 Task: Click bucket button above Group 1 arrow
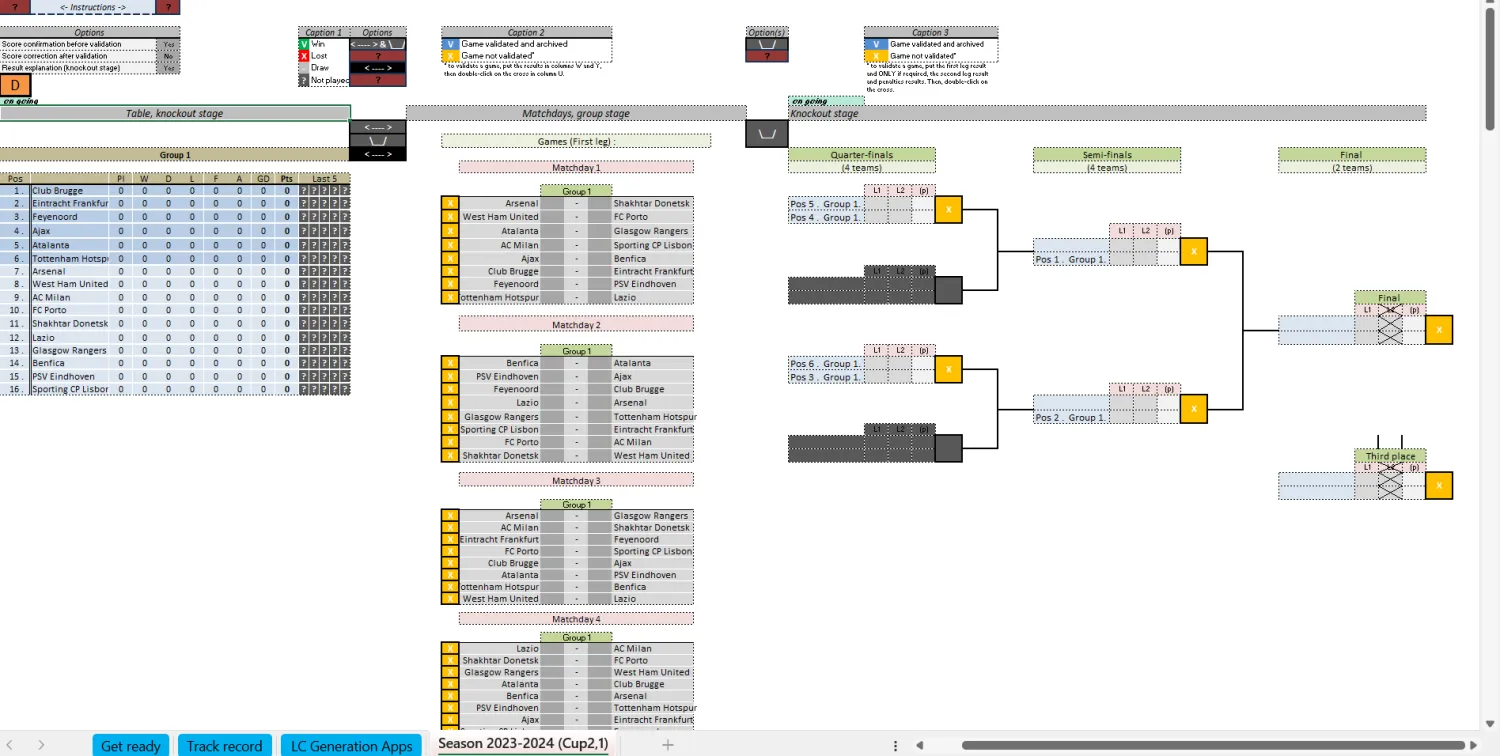(377, 141)
